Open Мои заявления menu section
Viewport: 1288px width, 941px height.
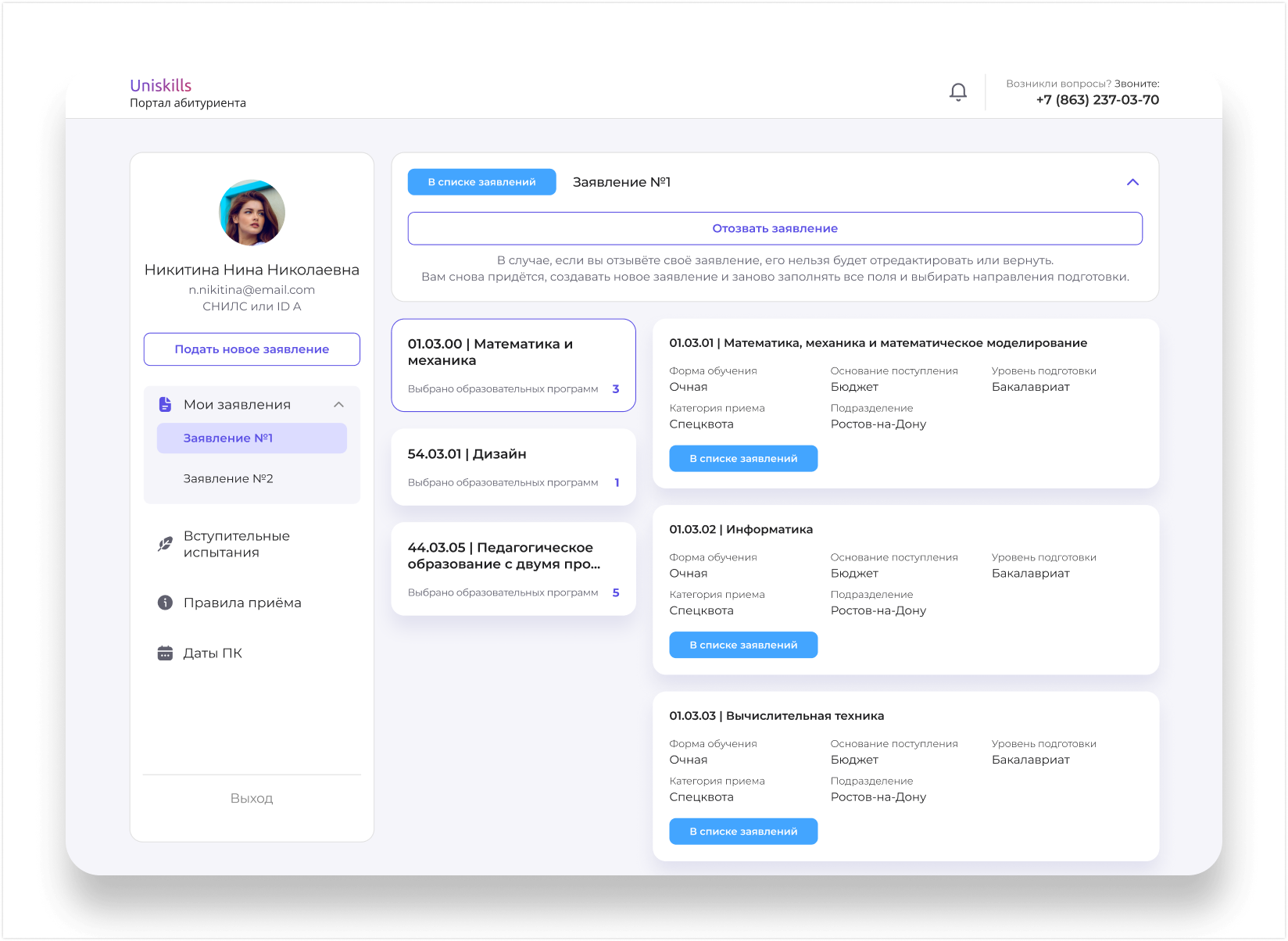click(252, 404)
